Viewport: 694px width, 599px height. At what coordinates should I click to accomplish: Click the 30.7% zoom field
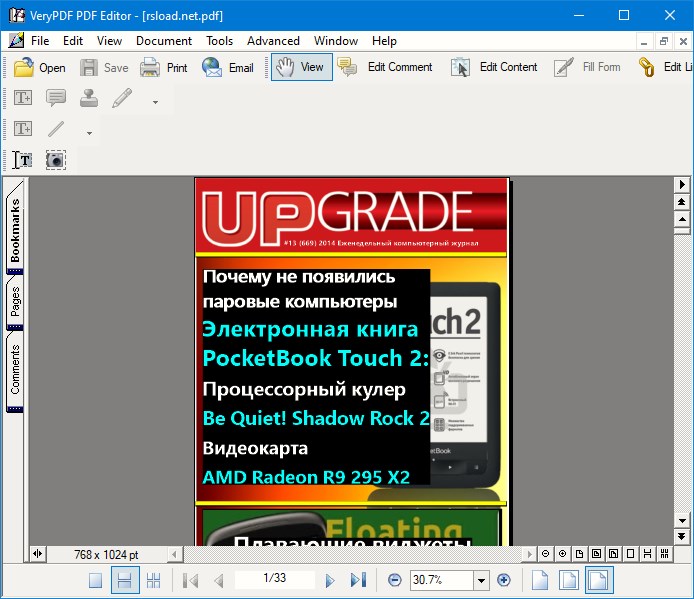point(441,580)
